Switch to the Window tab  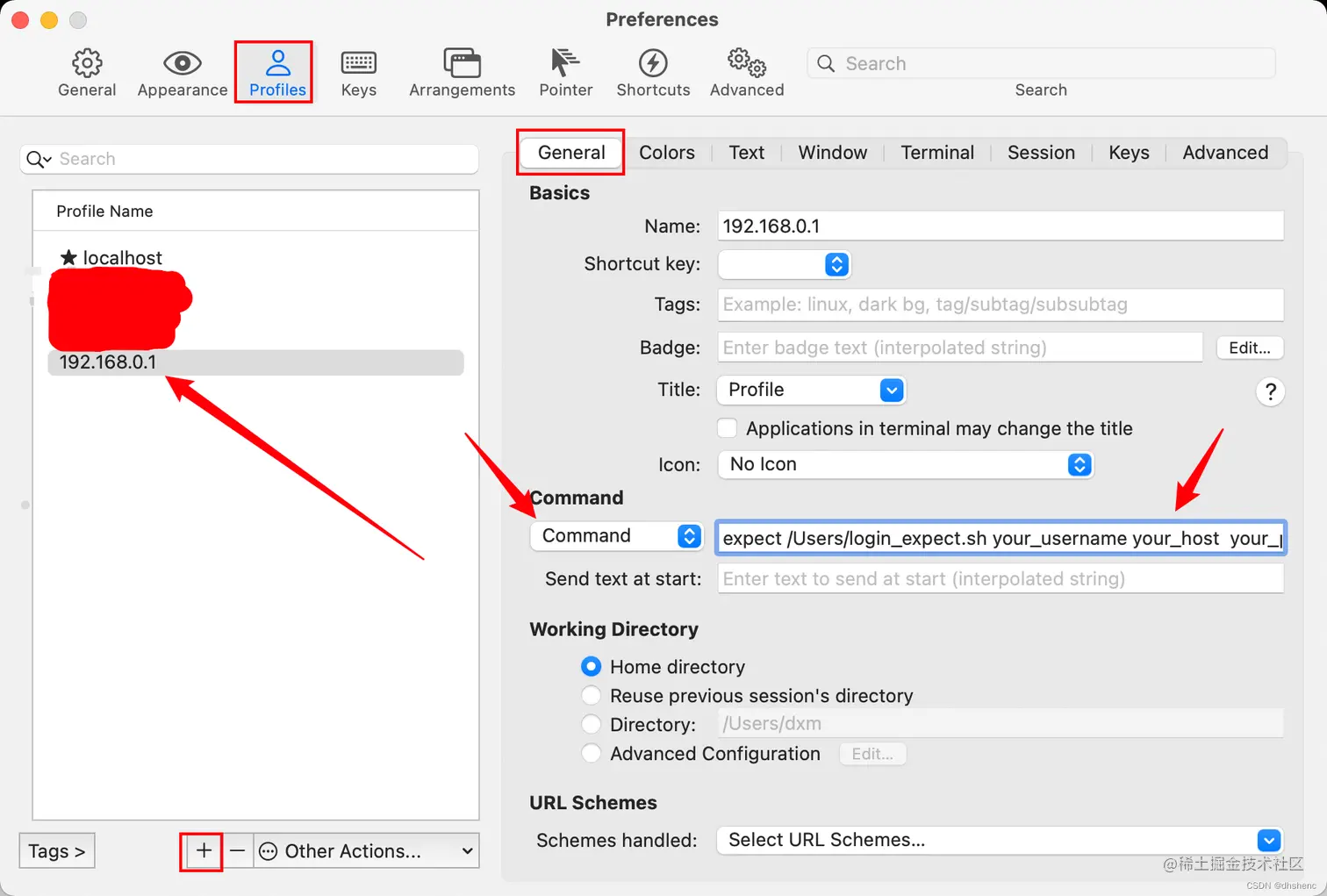click(x=833, y=153)
